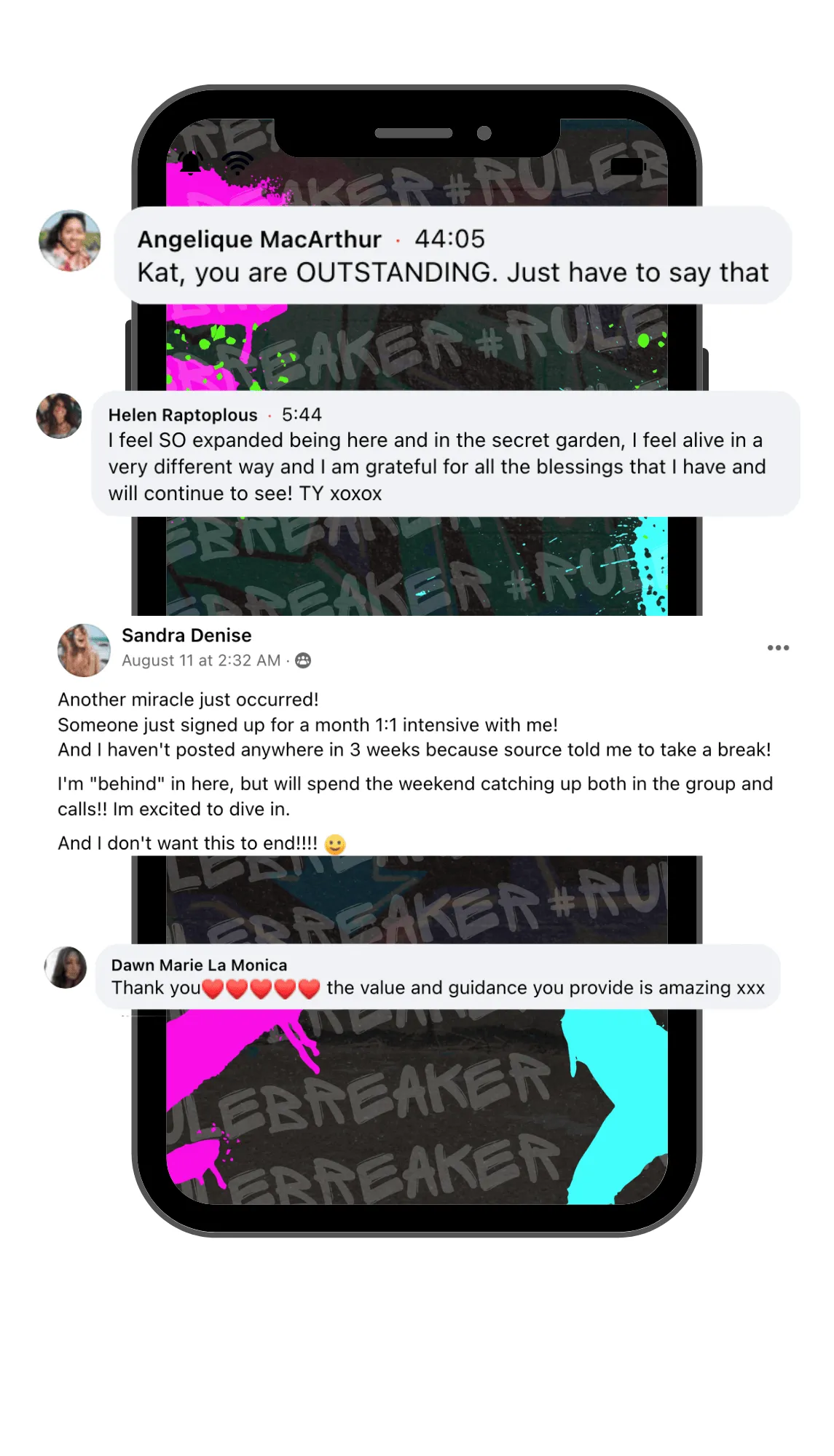Tap the Wi-Fi icon in the status bar
This screenshot has width=834, height=1456.
(x=237, y=163)
